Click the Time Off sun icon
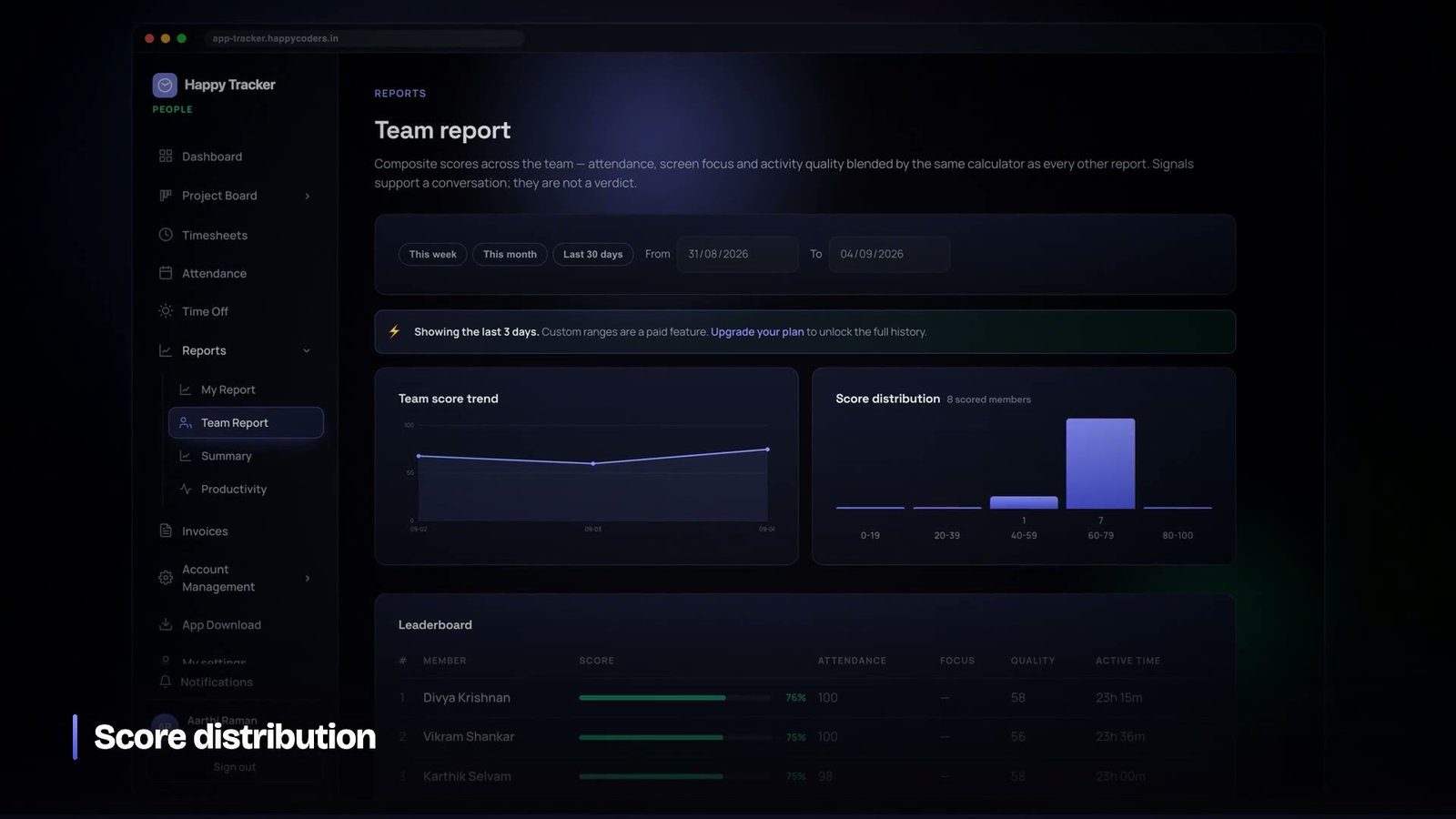This screenshot has height=819, width=1456. 166,311
